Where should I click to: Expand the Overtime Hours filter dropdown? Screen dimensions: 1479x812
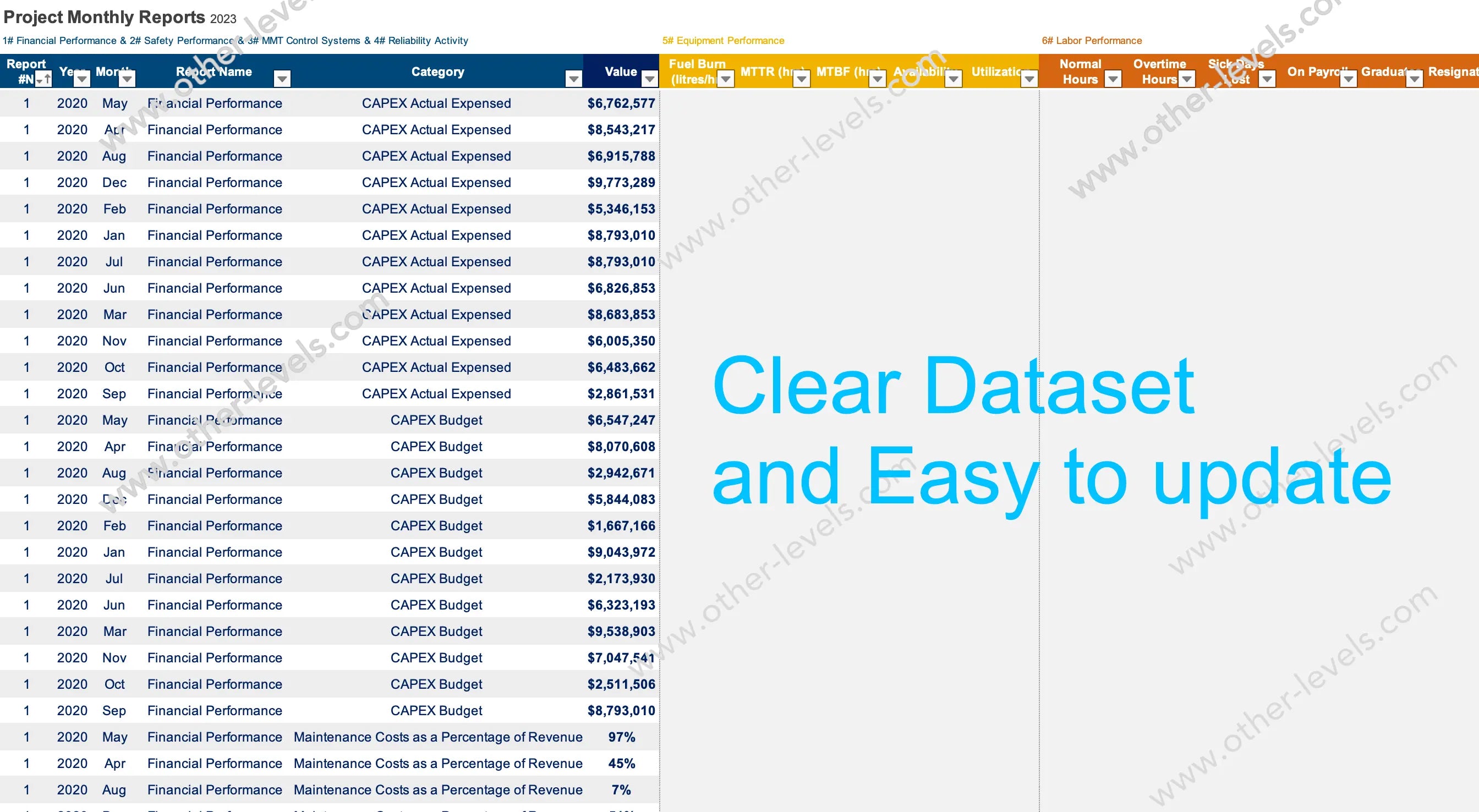pos(1187,79)
